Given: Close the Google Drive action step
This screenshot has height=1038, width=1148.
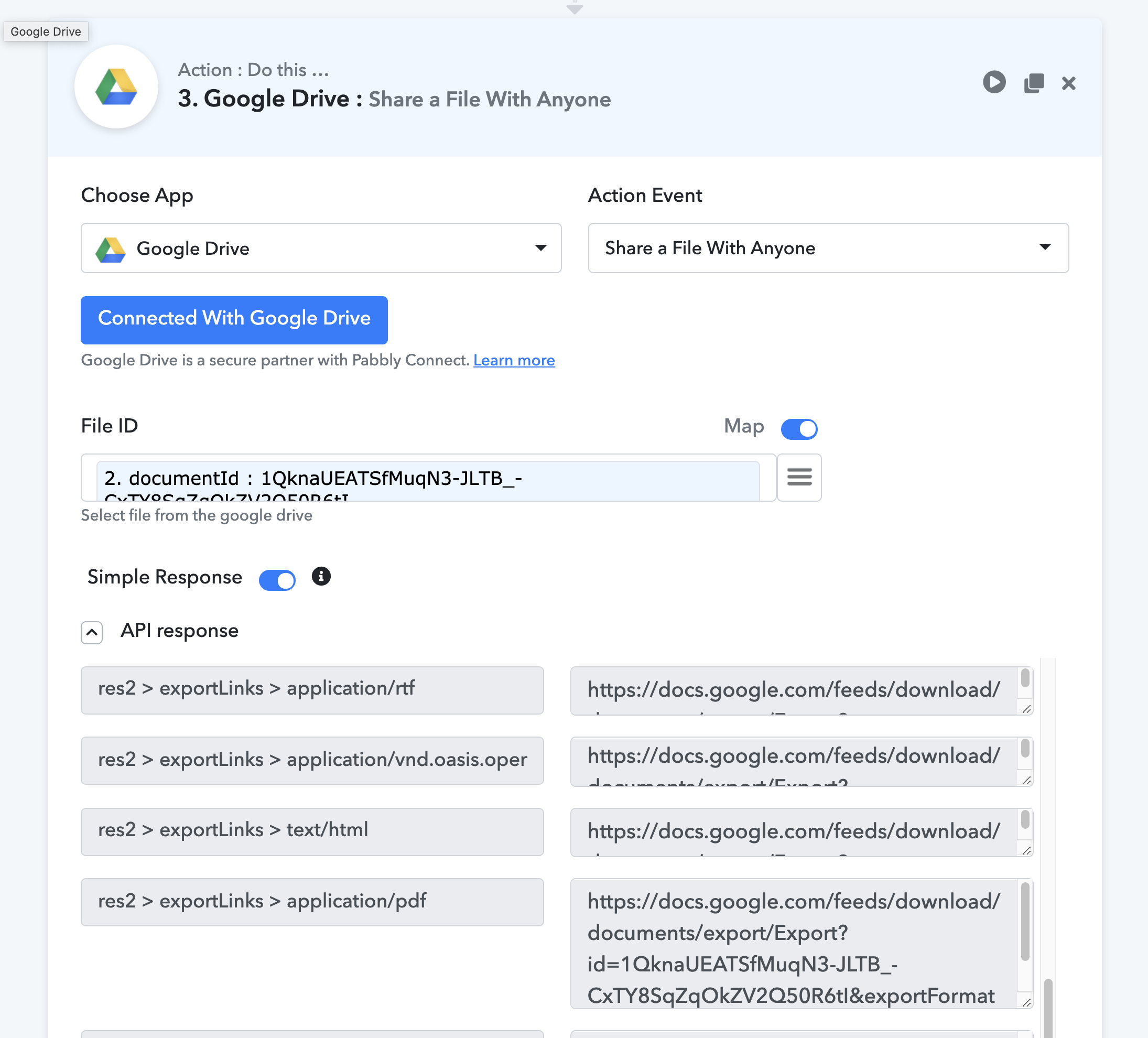Looking at the screenshot, I should pos(1069,84).
